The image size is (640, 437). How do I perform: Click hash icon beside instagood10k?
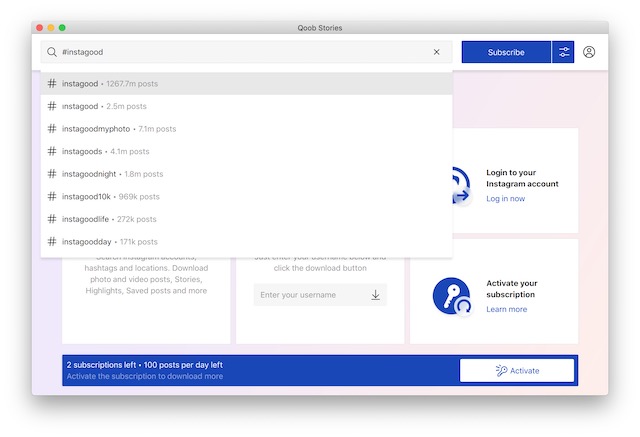[x=52, y=196]
